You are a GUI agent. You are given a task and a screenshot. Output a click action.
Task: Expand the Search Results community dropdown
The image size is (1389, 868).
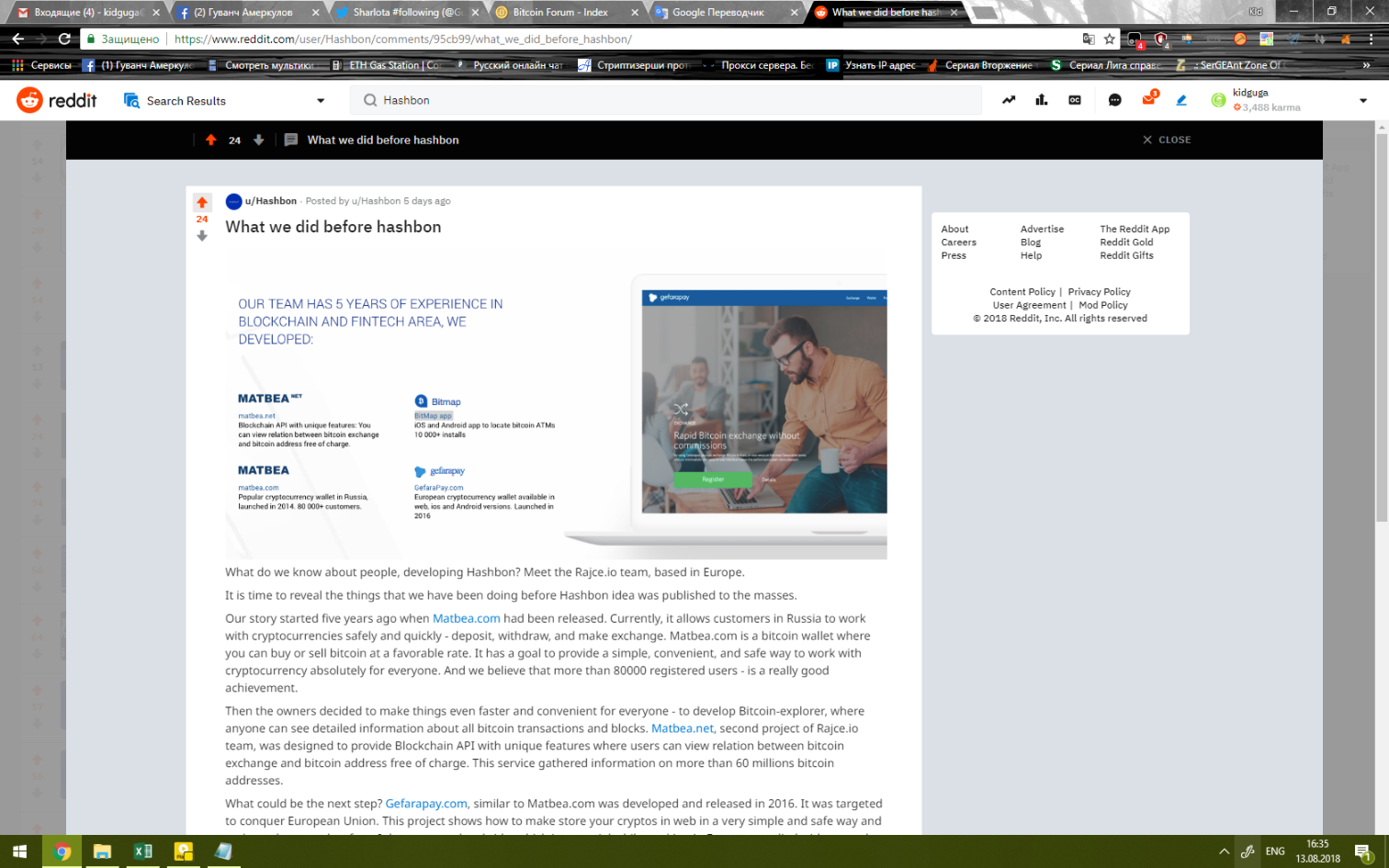(321, 101)
